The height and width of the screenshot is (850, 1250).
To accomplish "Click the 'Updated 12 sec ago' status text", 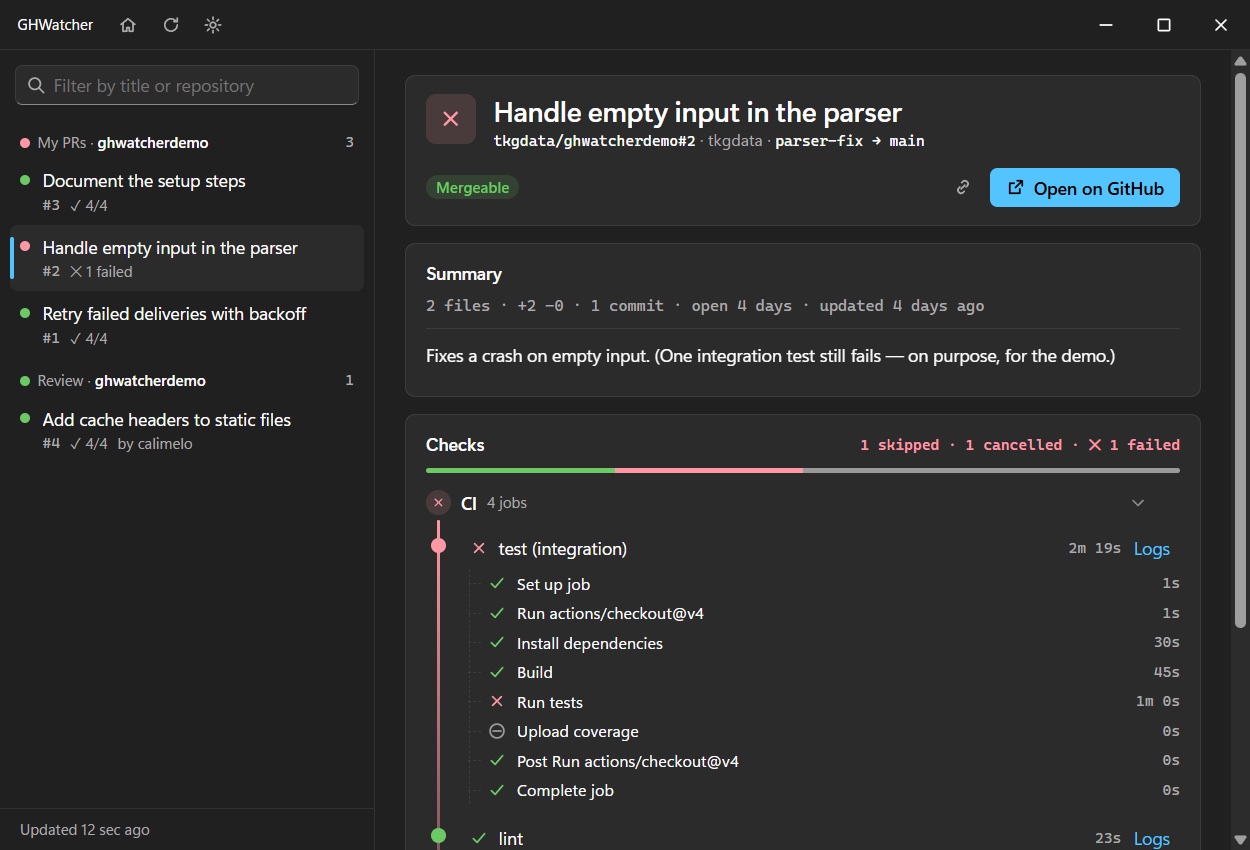I will [x=85, y=829].
